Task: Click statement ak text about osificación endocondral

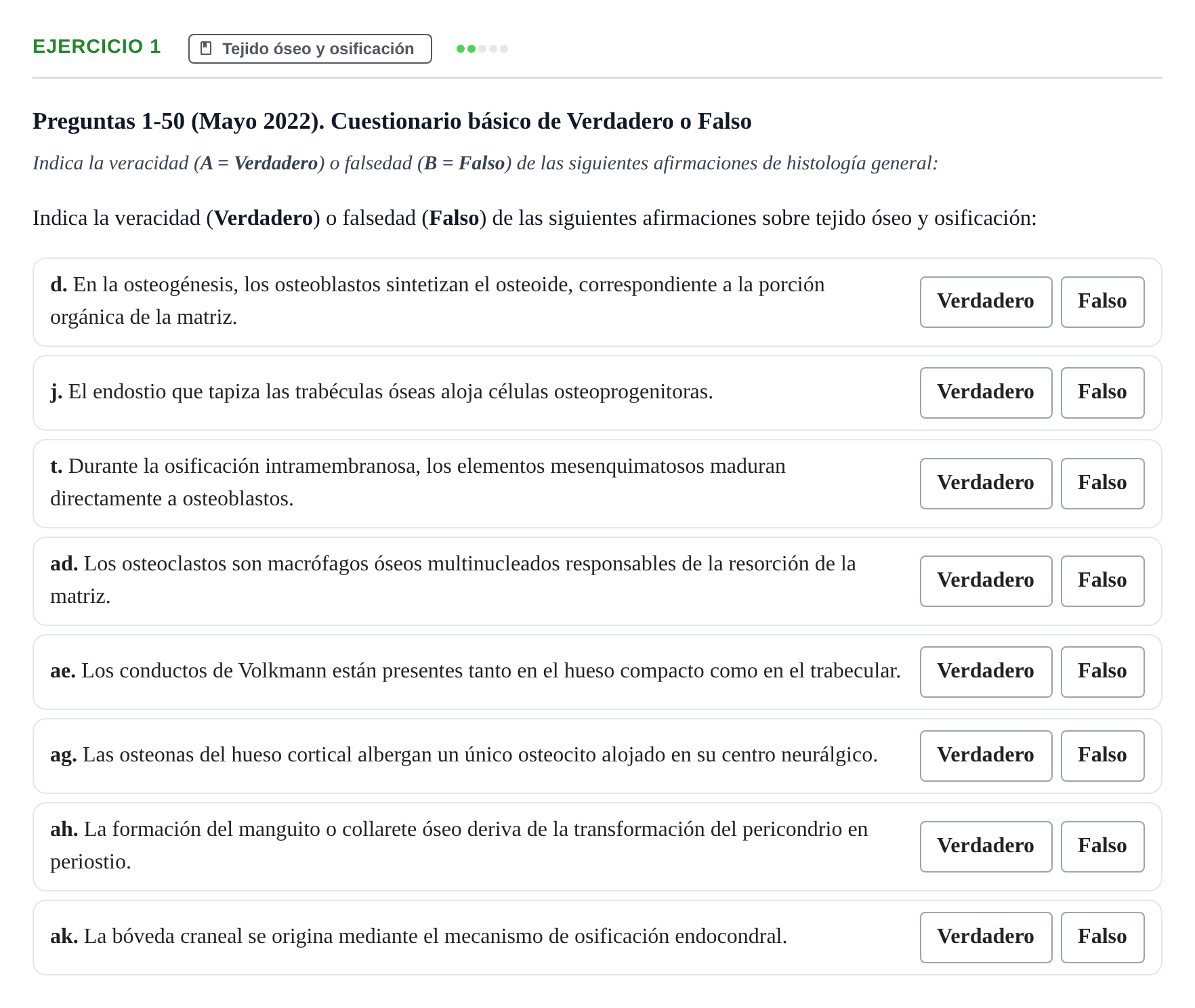Action: (x=419, y=937)
